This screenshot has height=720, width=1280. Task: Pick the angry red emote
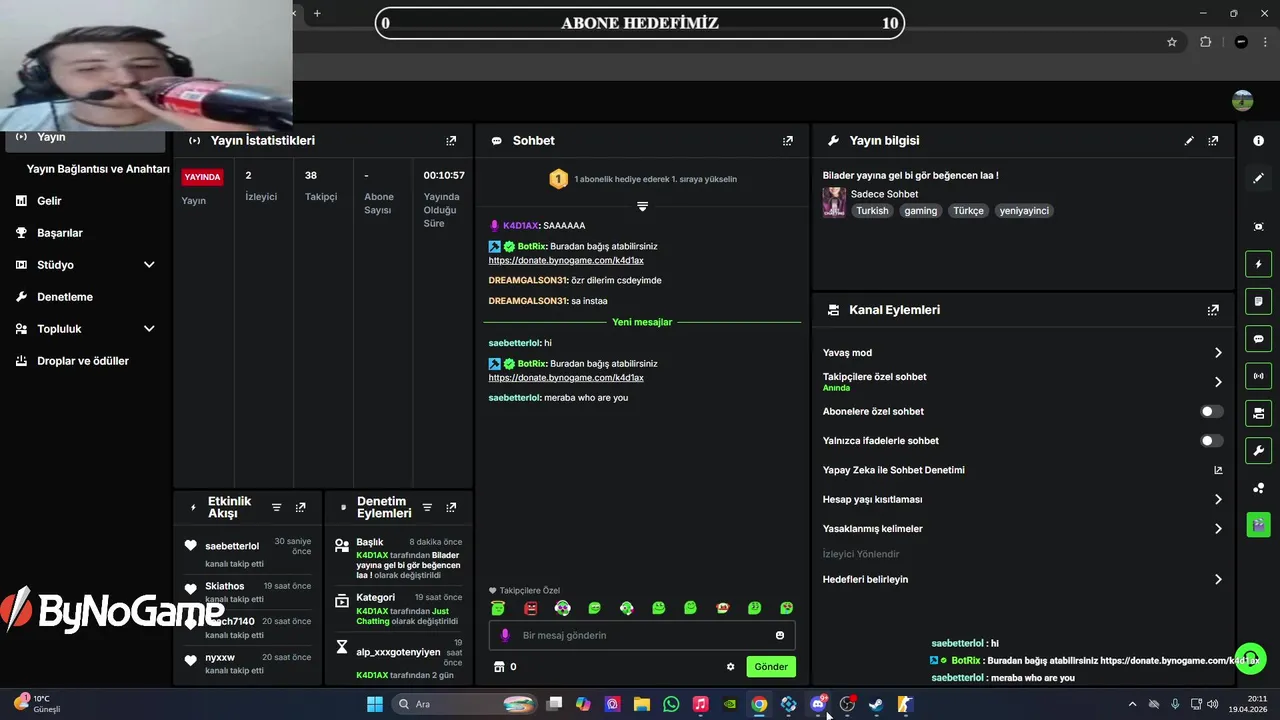(531, 608)
